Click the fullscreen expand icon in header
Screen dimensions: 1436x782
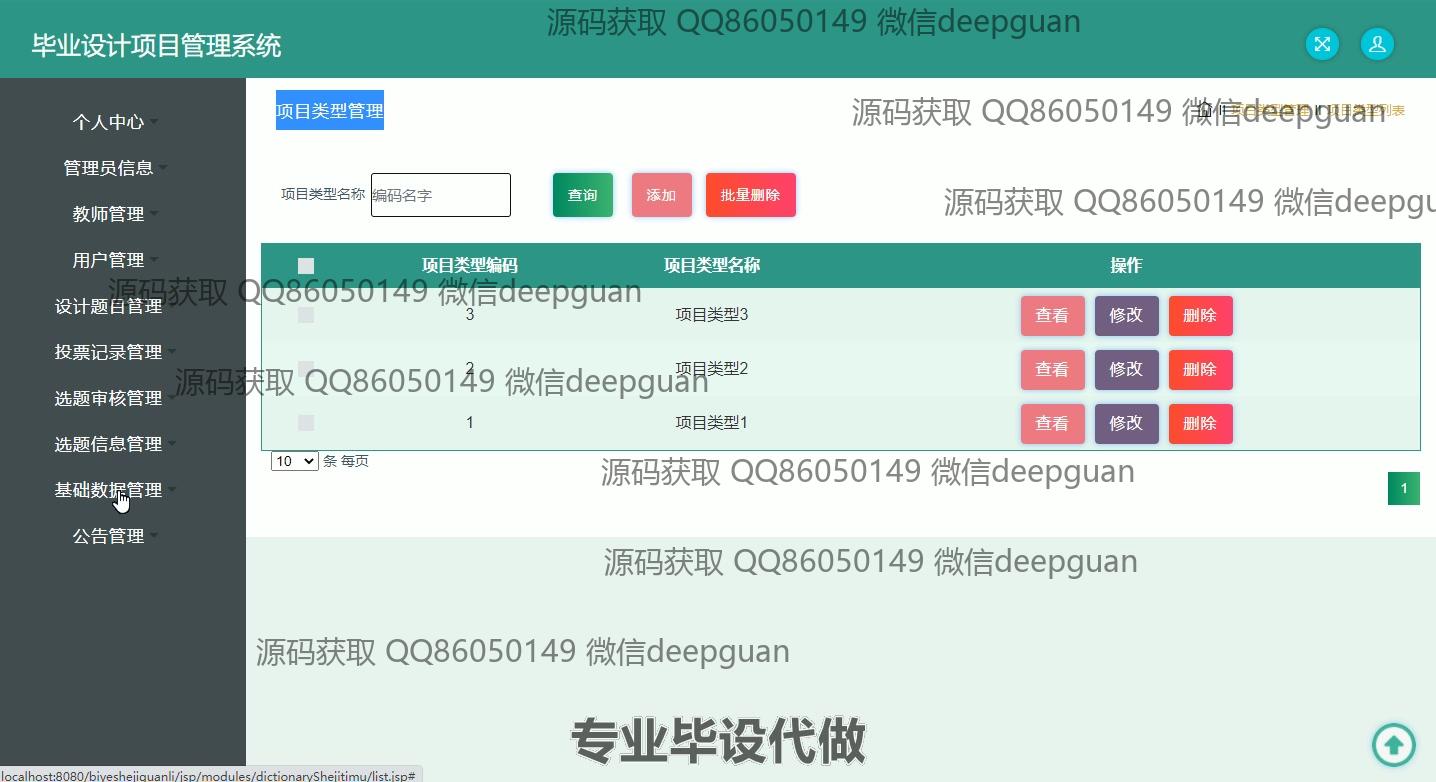(x=1322, y=44)
